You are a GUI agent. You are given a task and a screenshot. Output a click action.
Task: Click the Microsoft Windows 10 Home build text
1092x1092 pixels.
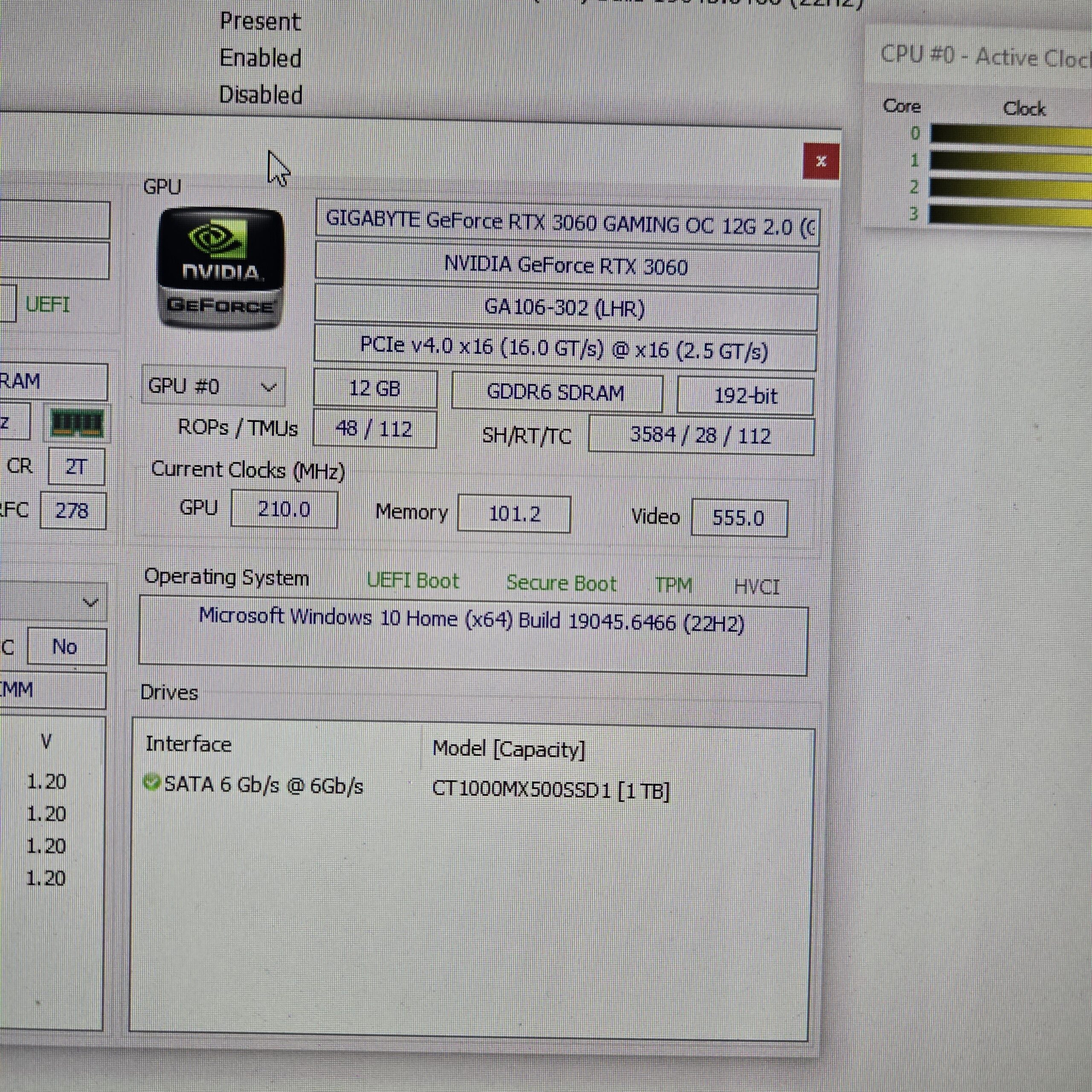(471, 620)
